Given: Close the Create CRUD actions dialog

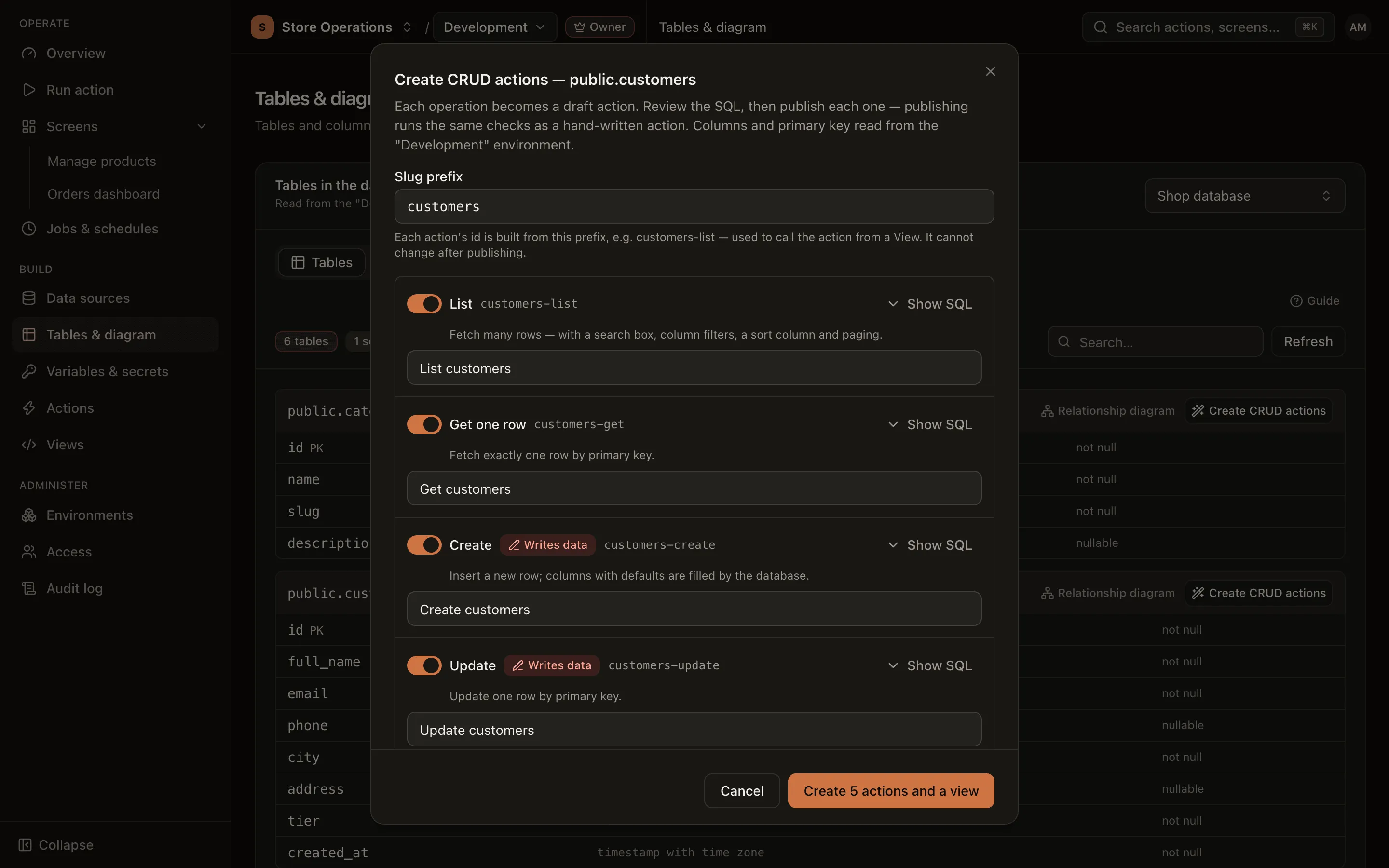Looking at the screenshot, I should point(990,71).
